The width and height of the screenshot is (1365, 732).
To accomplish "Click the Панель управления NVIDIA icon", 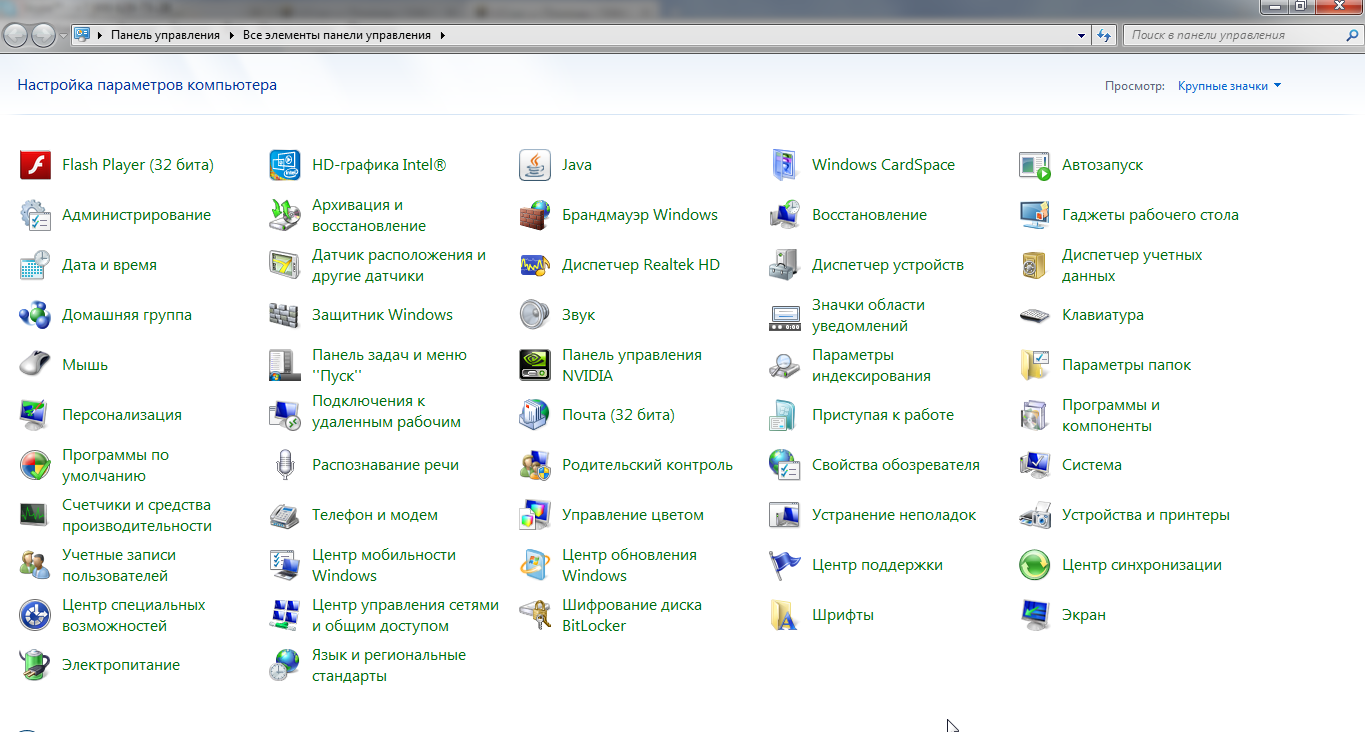I will [535, 365].
